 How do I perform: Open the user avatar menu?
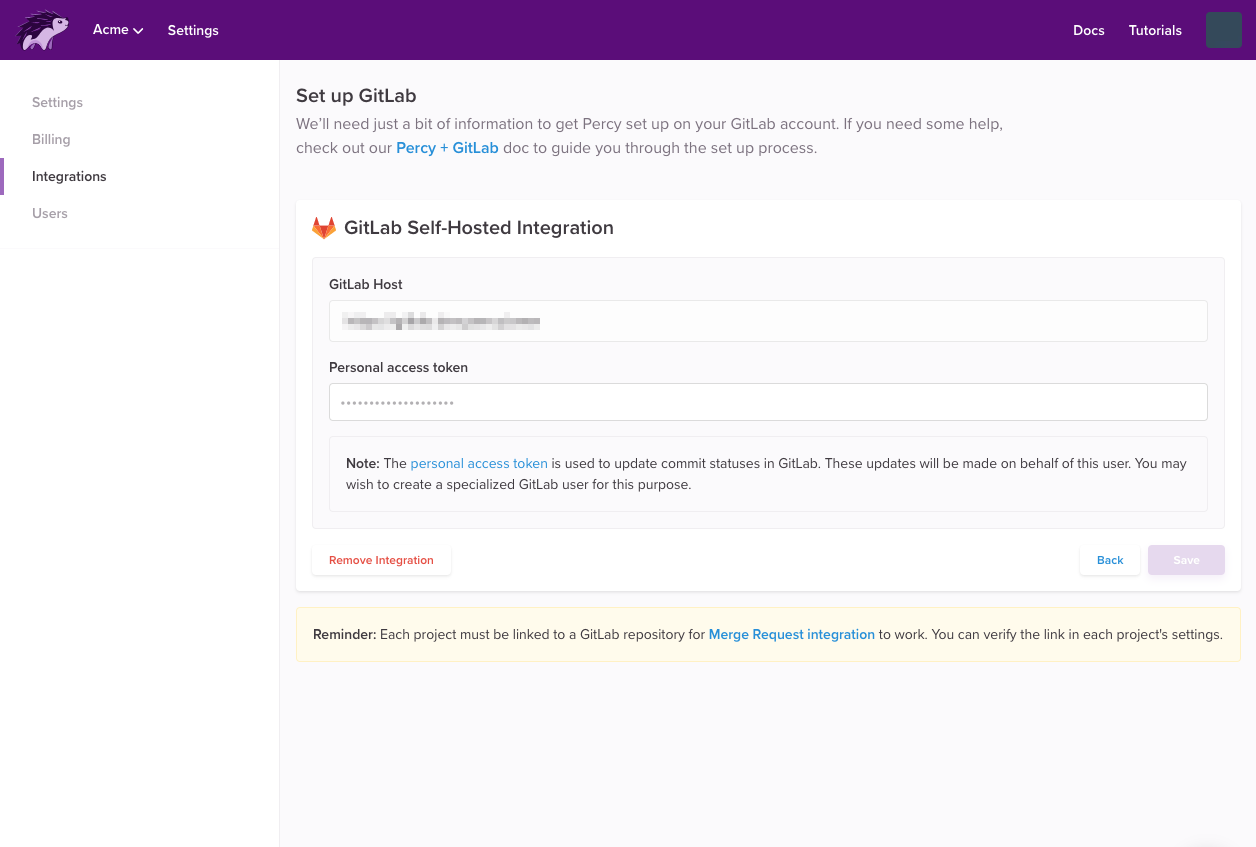(x=1223, y=30)
